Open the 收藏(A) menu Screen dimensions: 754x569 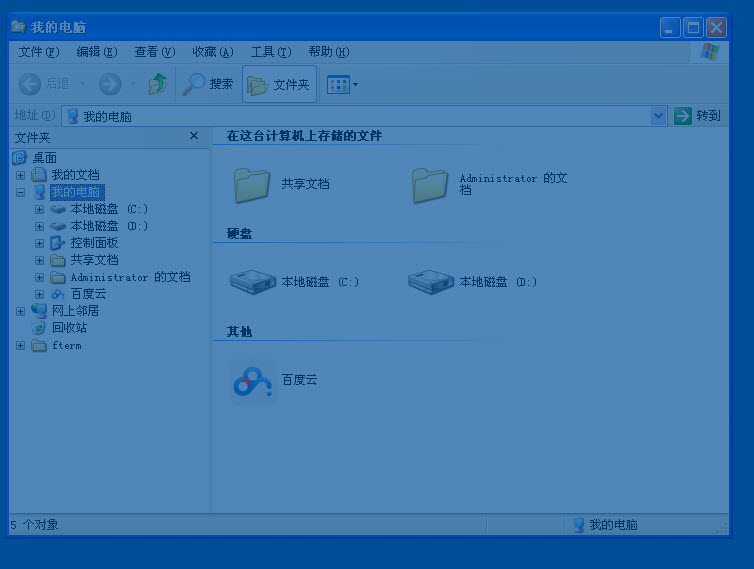[213, 52]
